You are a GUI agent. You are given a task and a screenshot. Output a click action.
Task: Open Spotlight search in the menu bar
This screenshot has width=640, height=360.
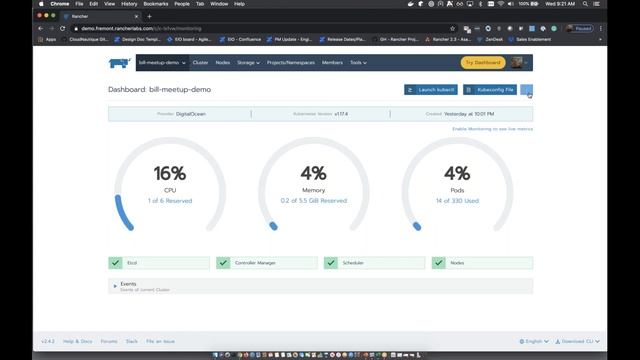click(x=585, y=4)
